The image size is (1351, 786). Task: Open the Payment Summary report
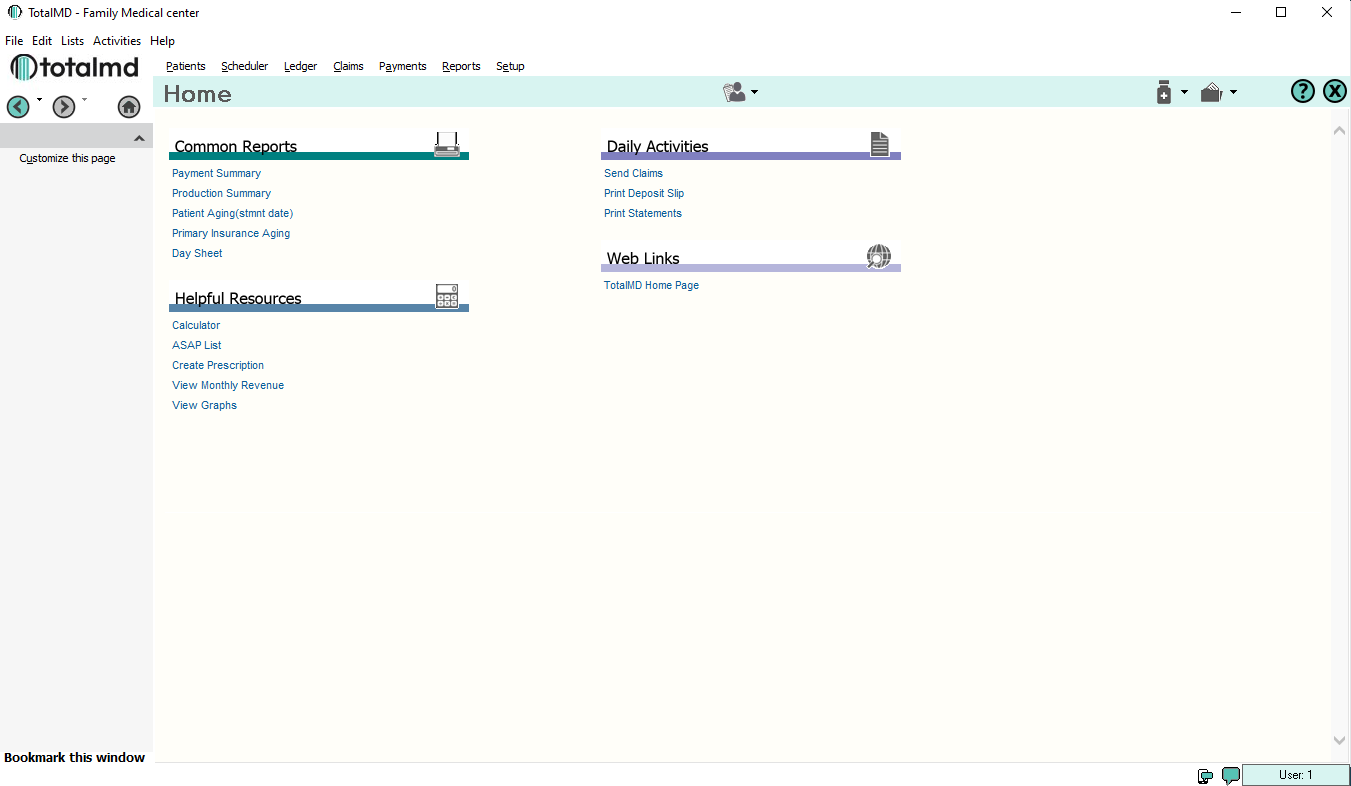tap(216, 173)
